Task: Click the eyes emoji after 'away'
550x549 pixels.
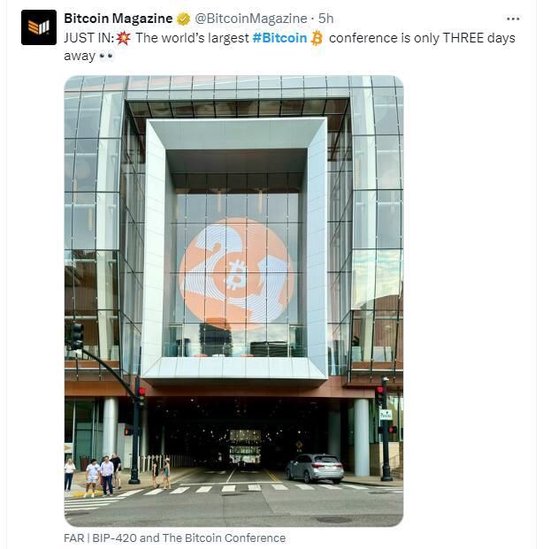Action: pyautogui.click(x=106, y=56)
